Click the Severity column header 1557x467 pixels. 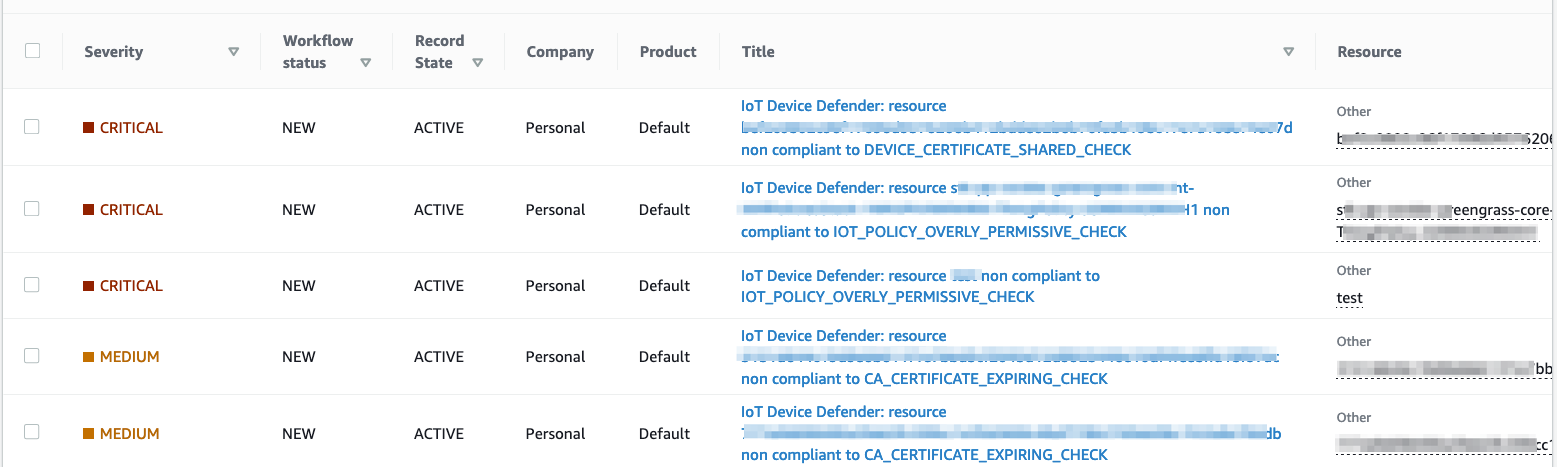click(113, 52)
